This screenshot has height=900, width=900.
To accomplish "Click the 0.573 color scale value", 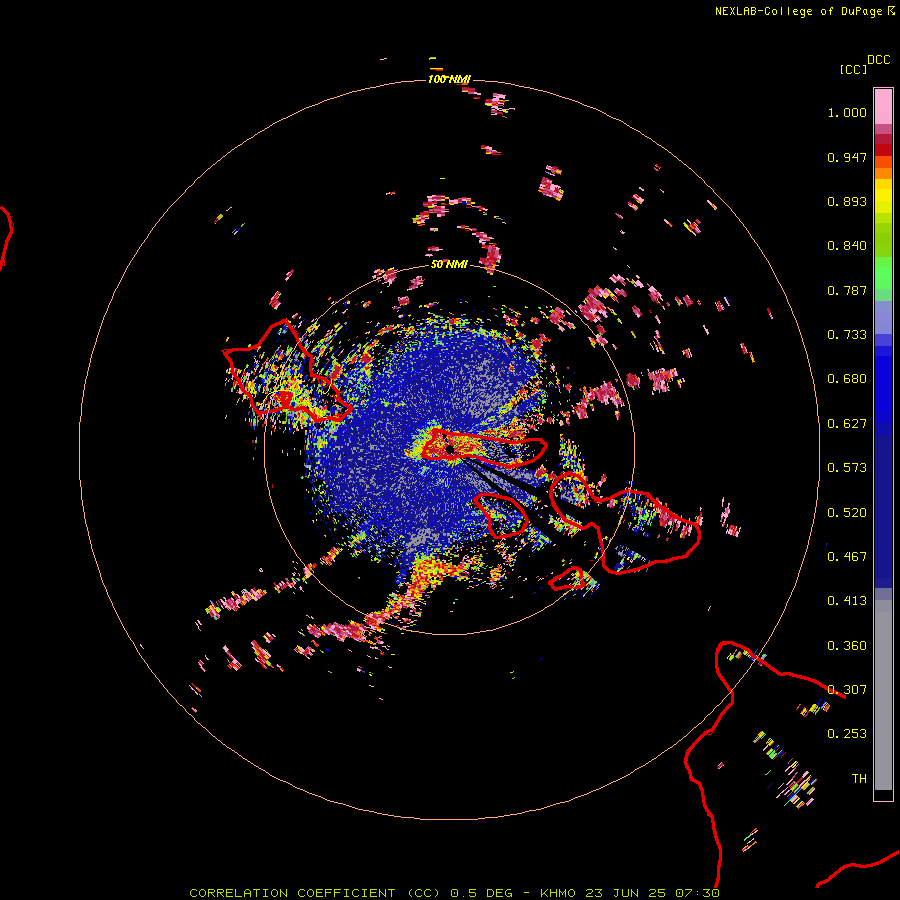I will (847, 468).
